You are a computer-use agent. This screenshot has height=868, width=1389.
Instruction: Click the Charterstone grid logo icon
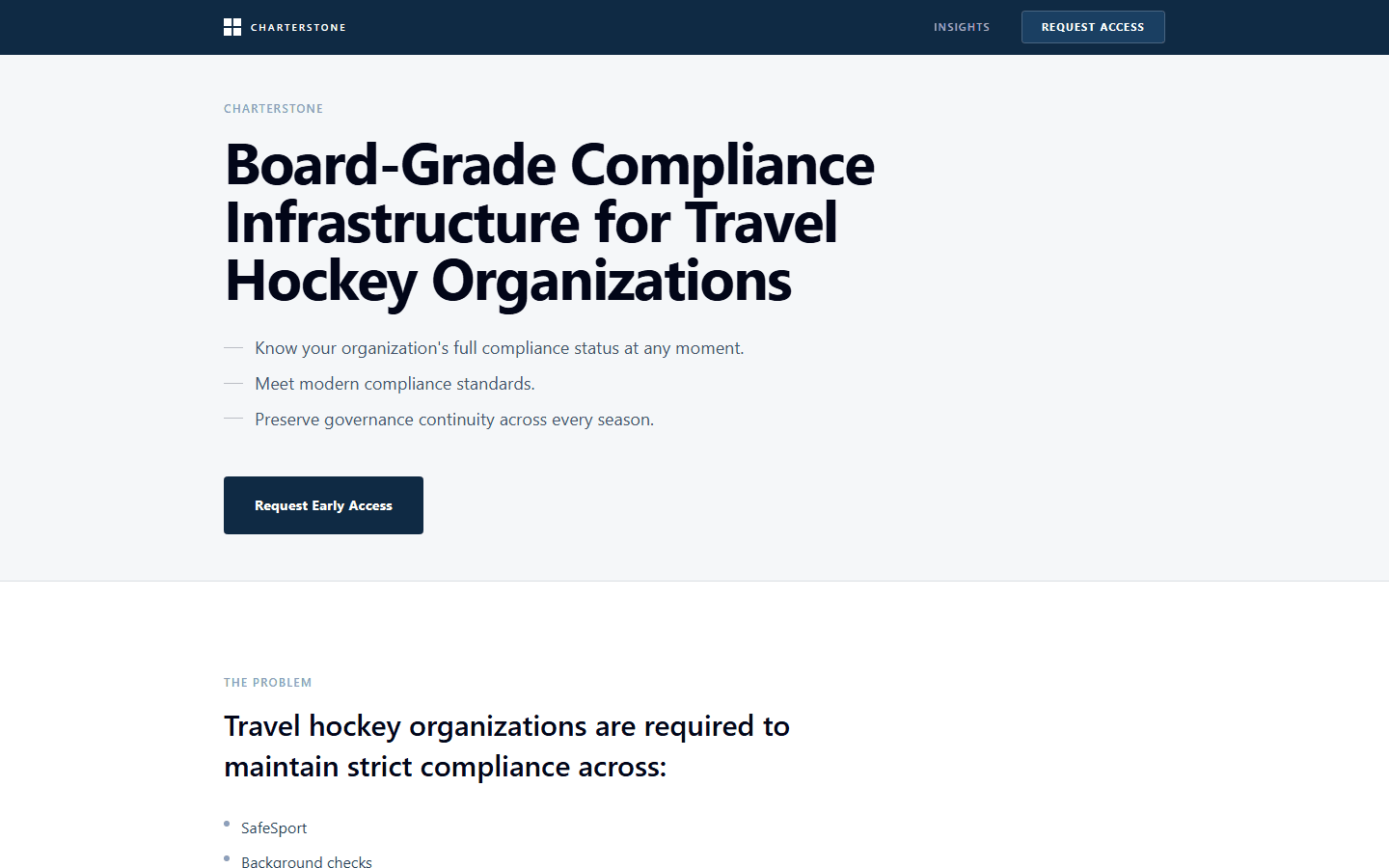coord(232,27)
